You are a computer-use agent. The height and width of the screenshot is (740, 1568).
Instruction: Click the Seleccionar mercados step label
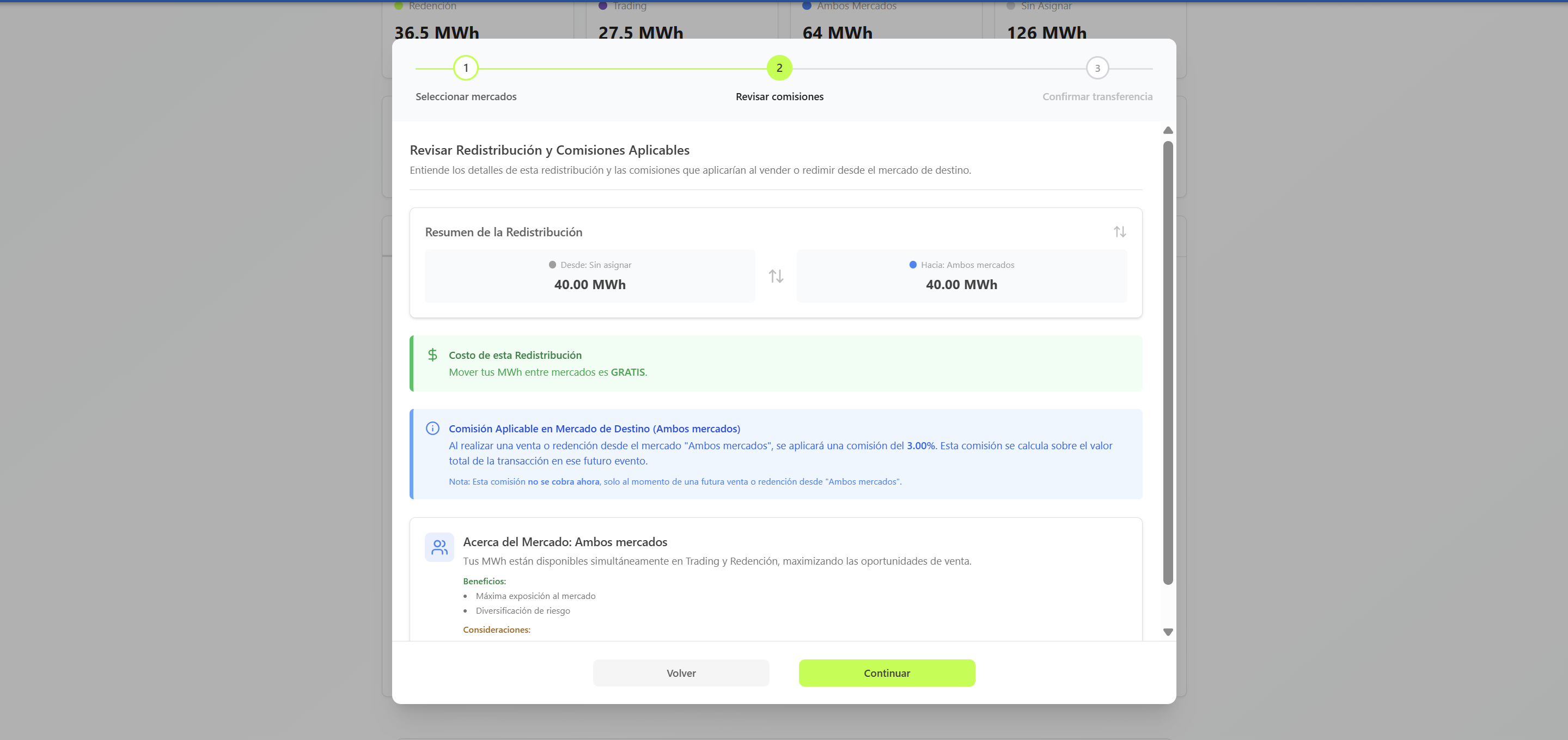click(x=466, y=97)
